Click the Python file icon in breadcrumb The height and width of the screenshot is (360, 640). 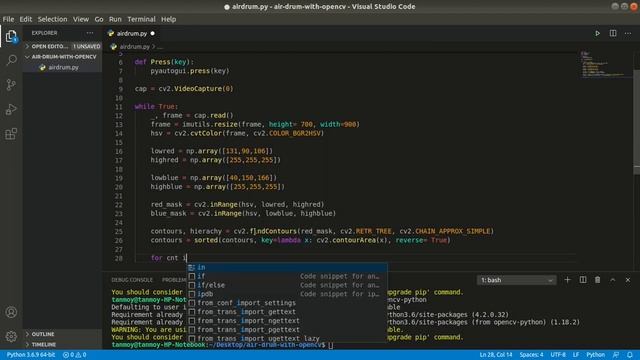coord(113,47)
